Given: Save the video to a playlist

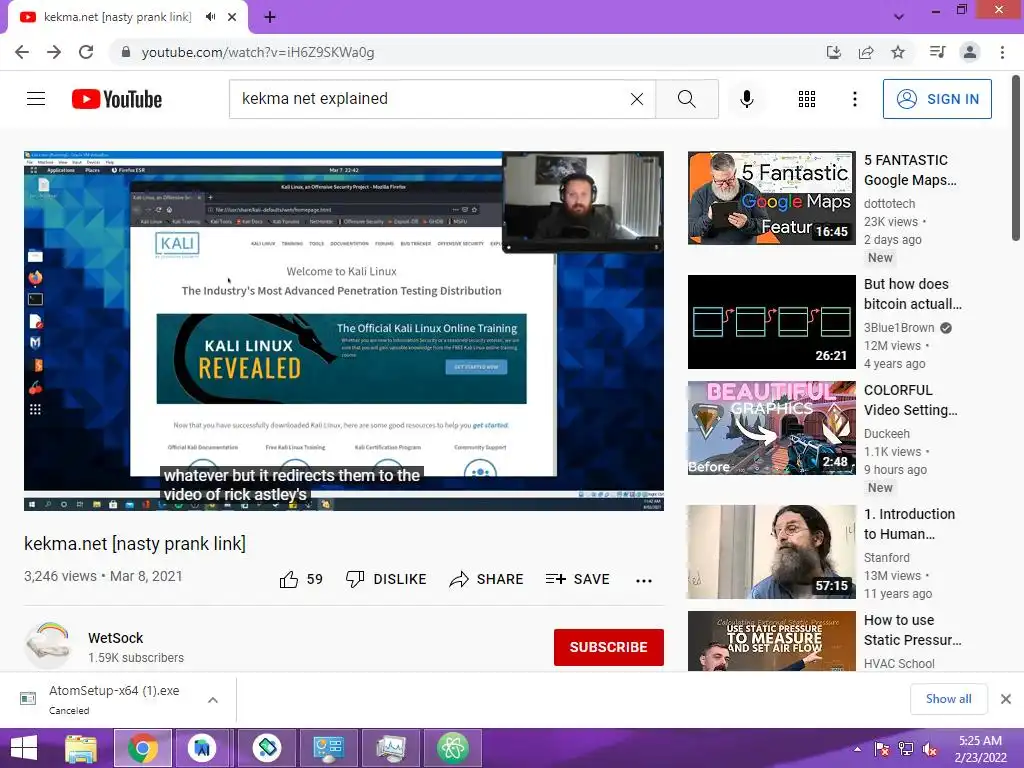Looking at the screenshot, I should point(578,579).
